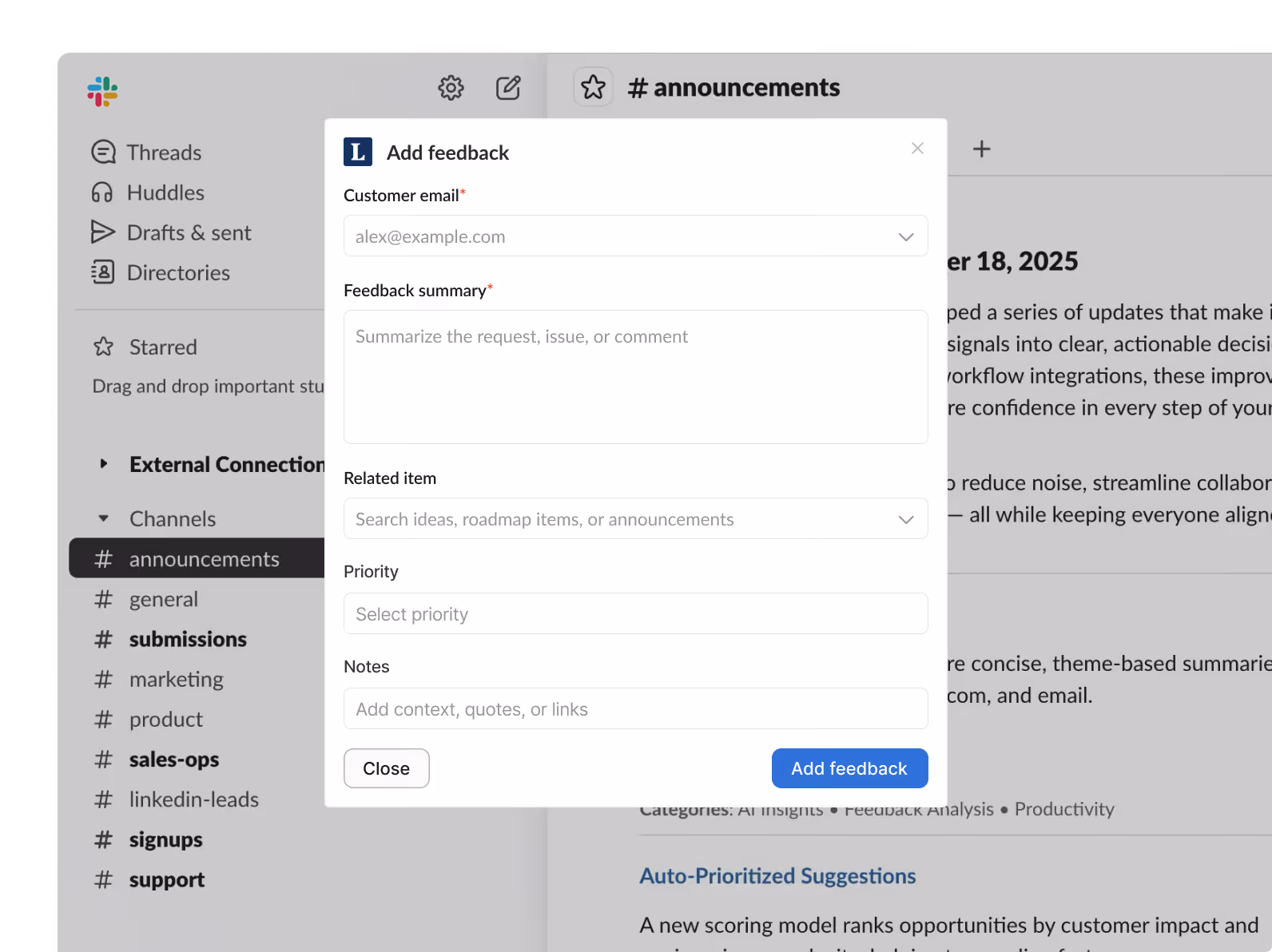Click hash icon beside support channel

(104, 879)
